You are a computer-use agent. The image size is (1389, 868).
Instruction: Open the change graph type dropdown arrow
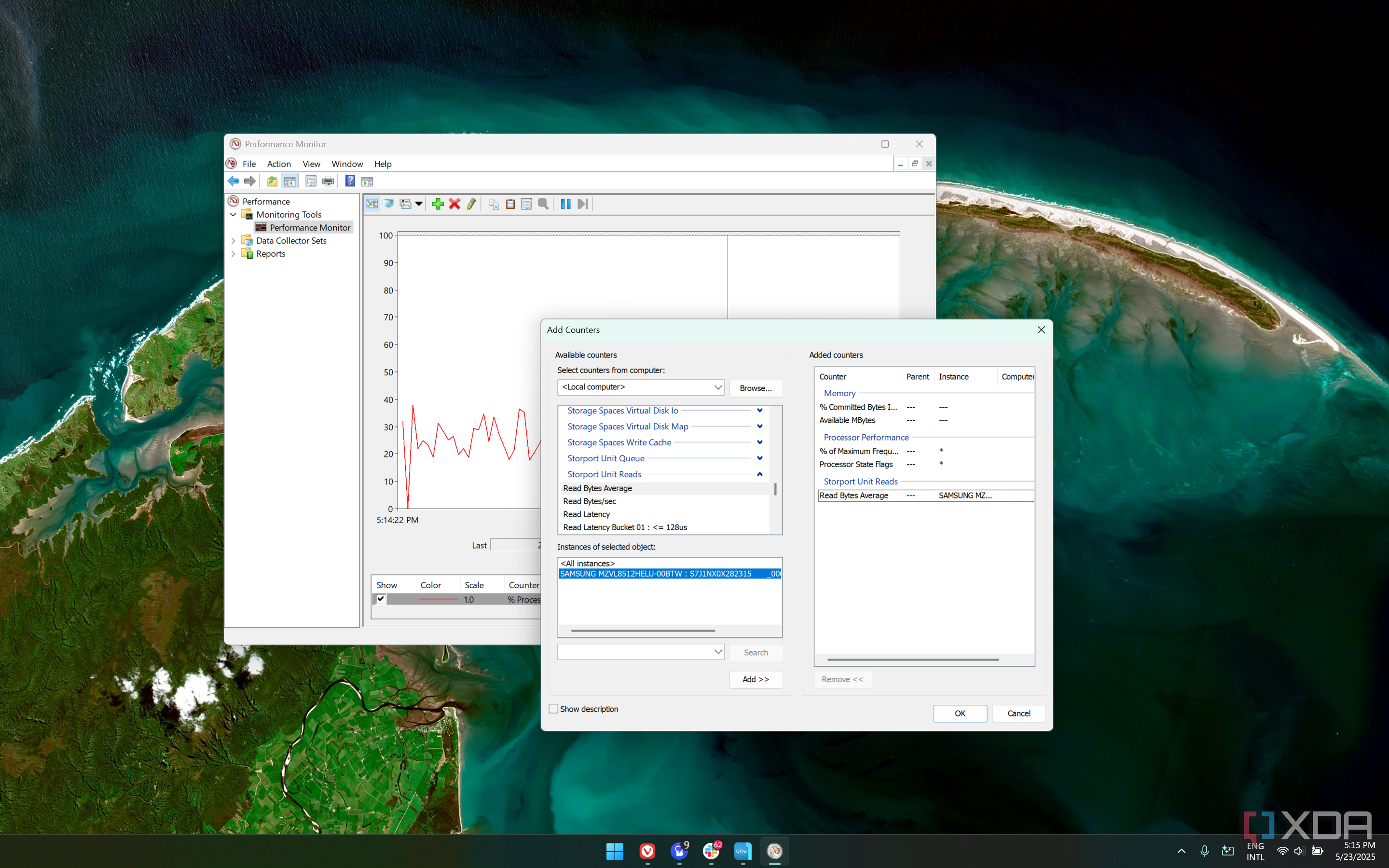pos(419,204)
